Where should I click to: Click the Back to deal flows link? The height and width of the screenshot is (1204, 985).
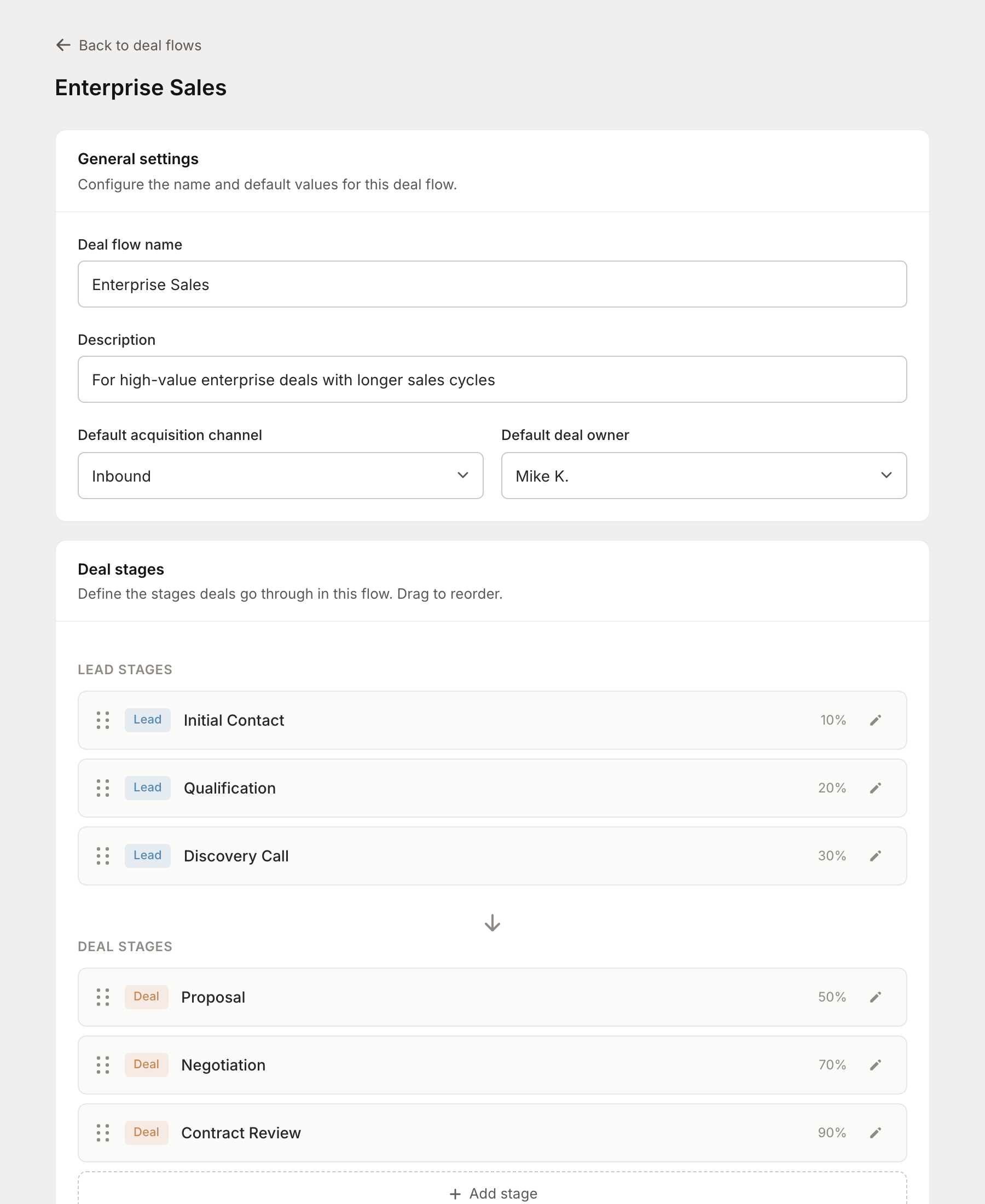point(140,45)
